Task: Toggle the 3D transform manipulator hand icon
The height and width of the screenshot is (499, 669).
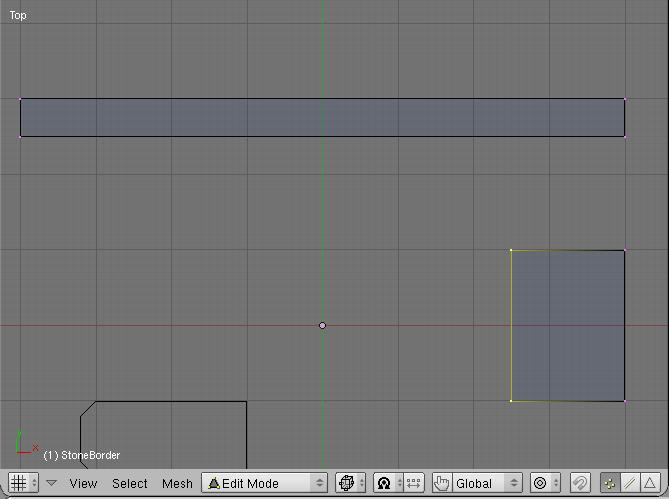Action: [x=442, y=483]
